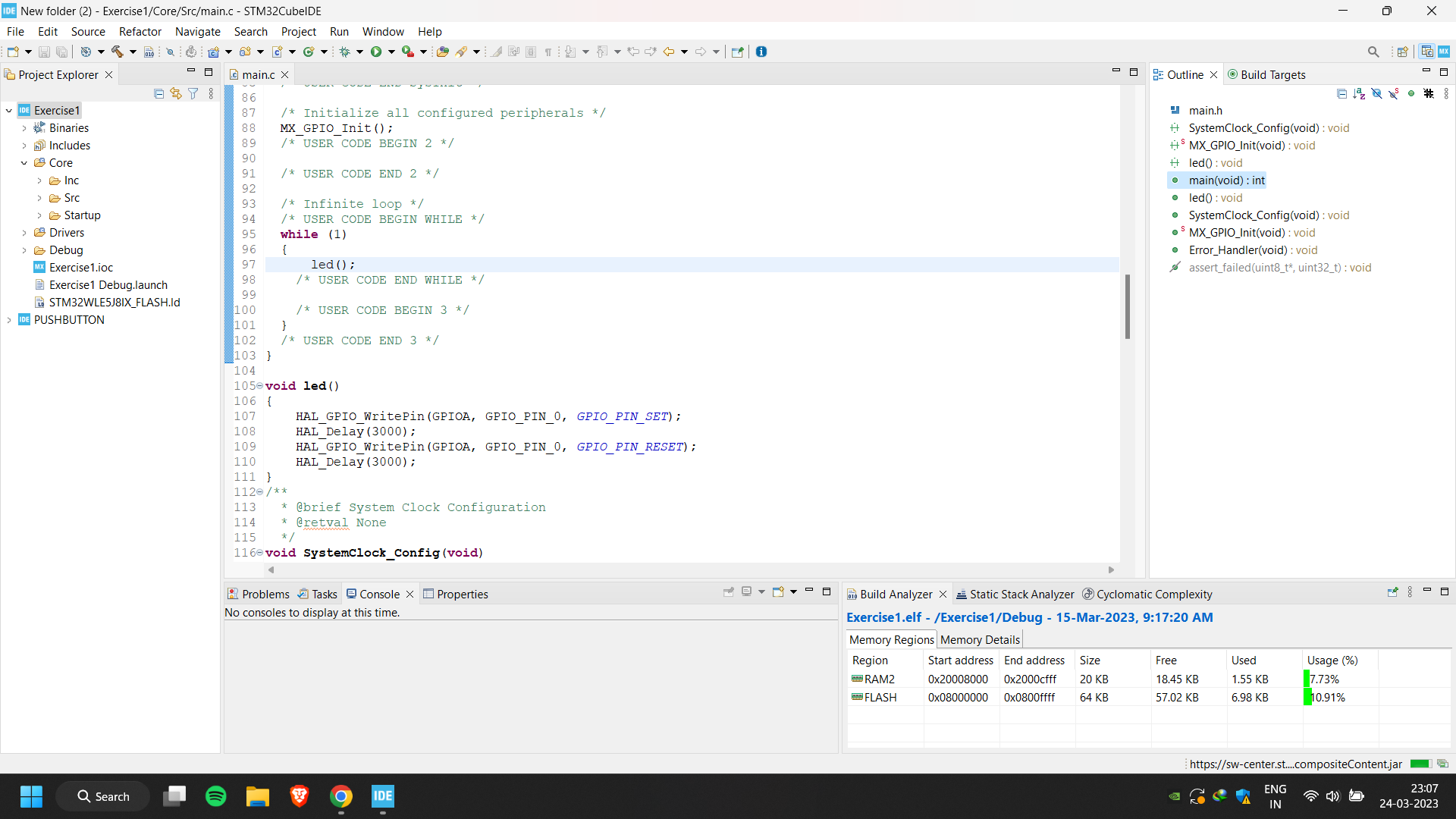
Task: Toggle visibility of led() void in Outline
Action: tap(1175, 197)
